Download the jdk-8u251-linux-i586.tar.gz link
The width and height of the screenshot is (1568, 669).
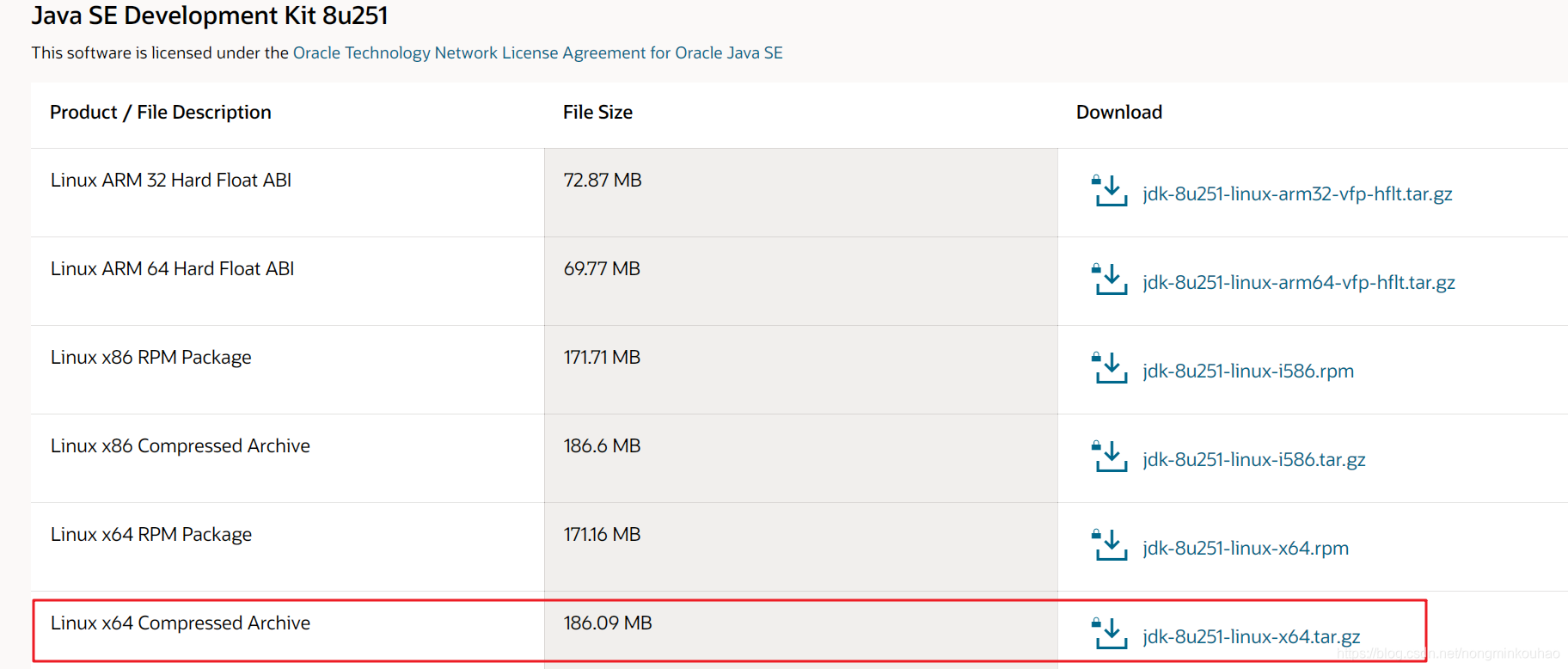1254,460
